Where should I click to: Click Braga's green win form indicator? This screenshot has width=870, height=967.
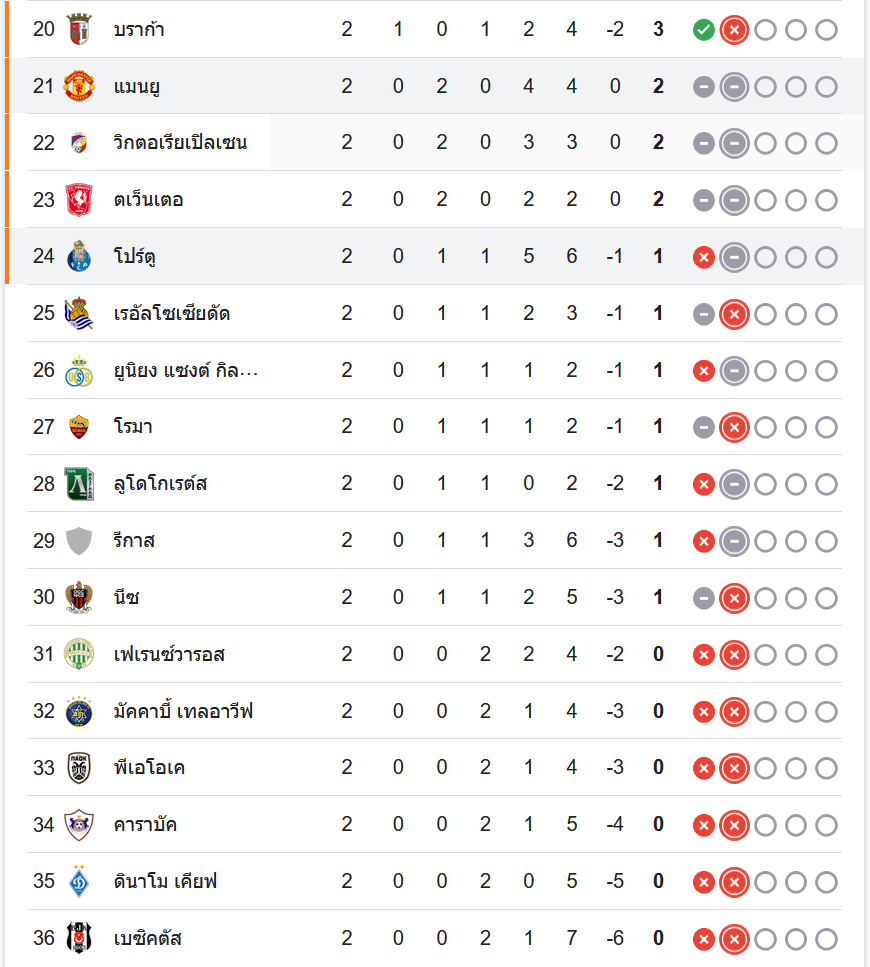pos(704,30)
